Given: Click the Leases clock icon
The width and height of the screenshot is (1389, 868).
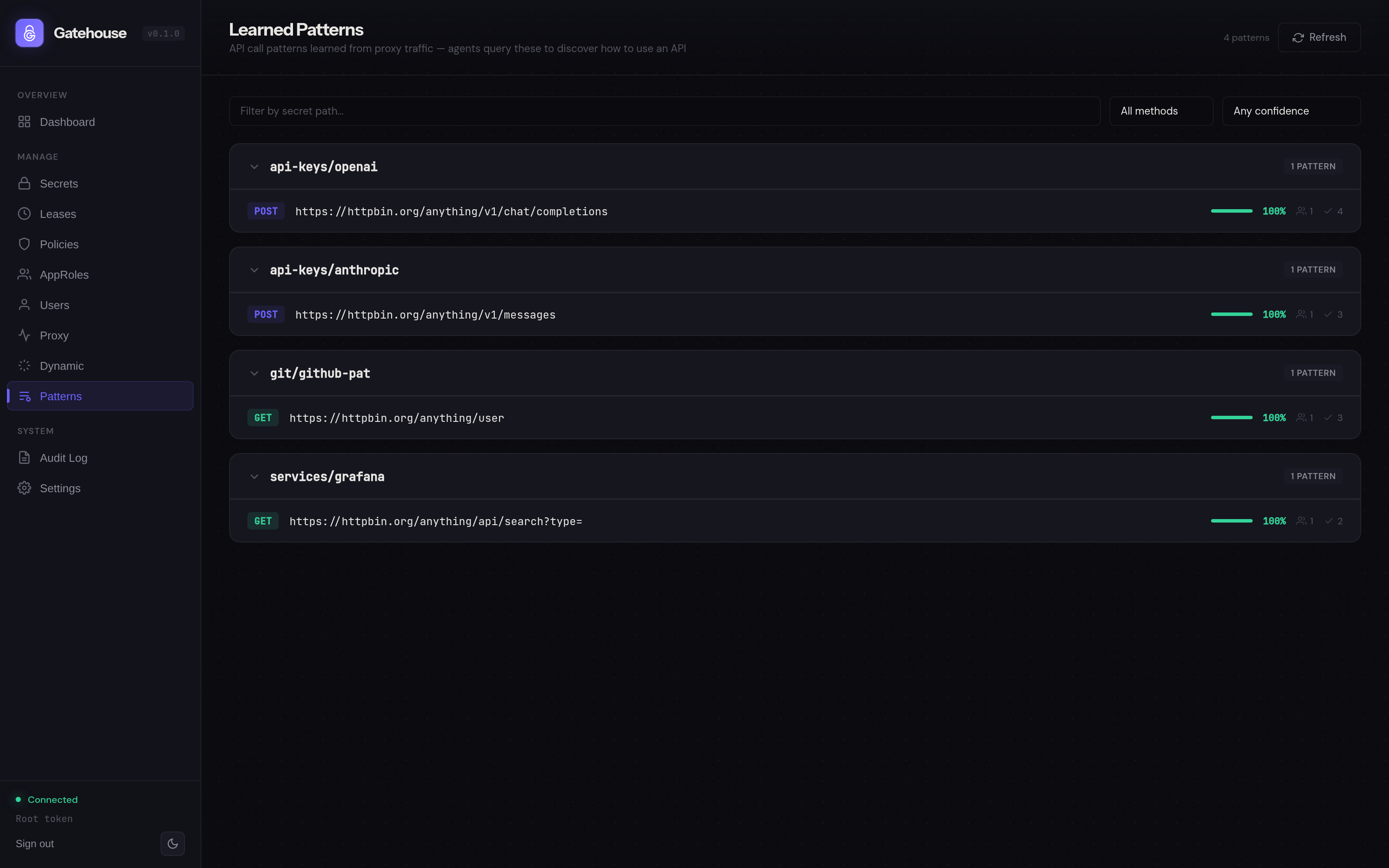Looking at the screenshot, I should coord(24,214).
